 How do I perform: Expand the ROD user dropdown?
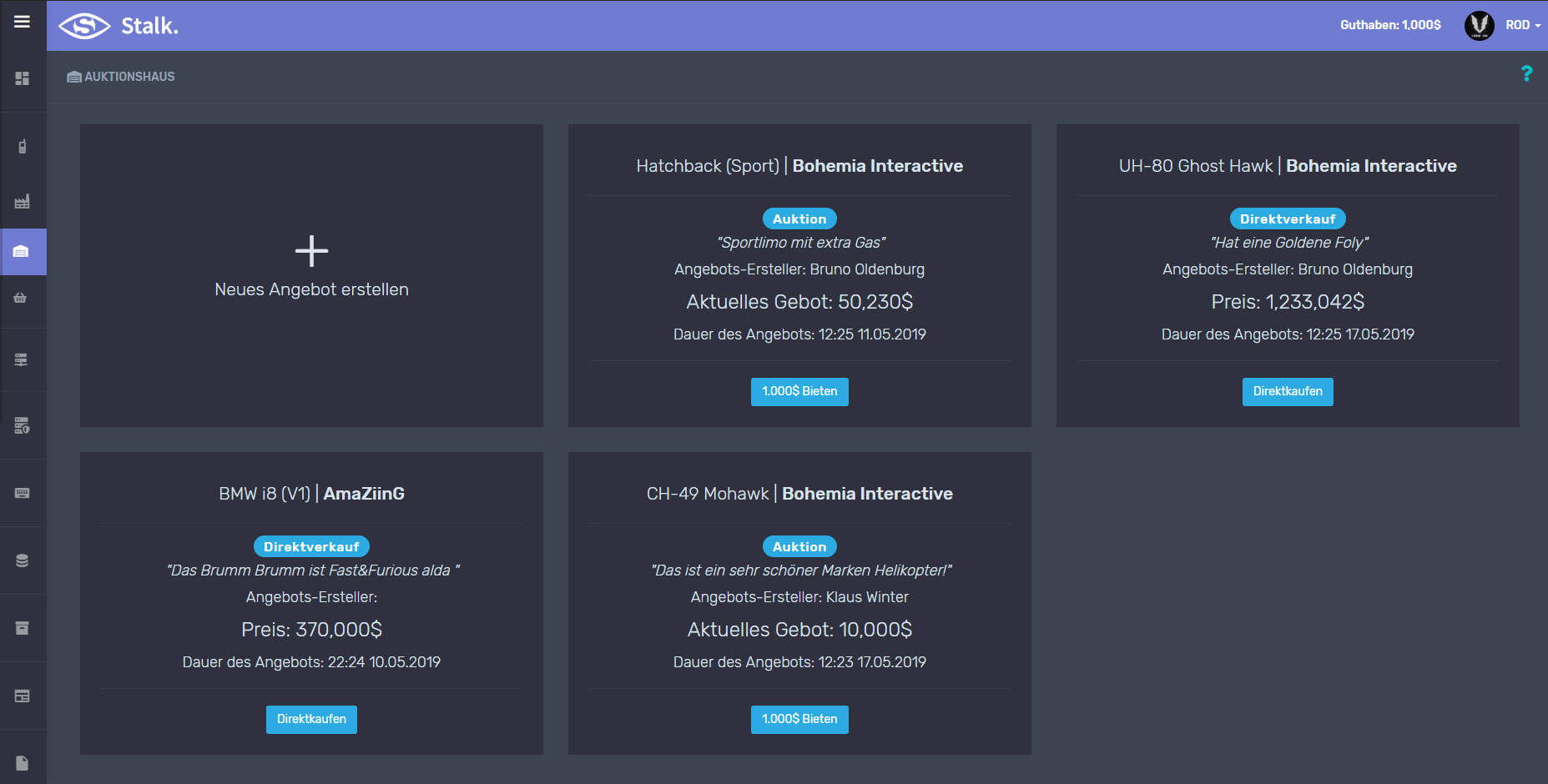1523,25
